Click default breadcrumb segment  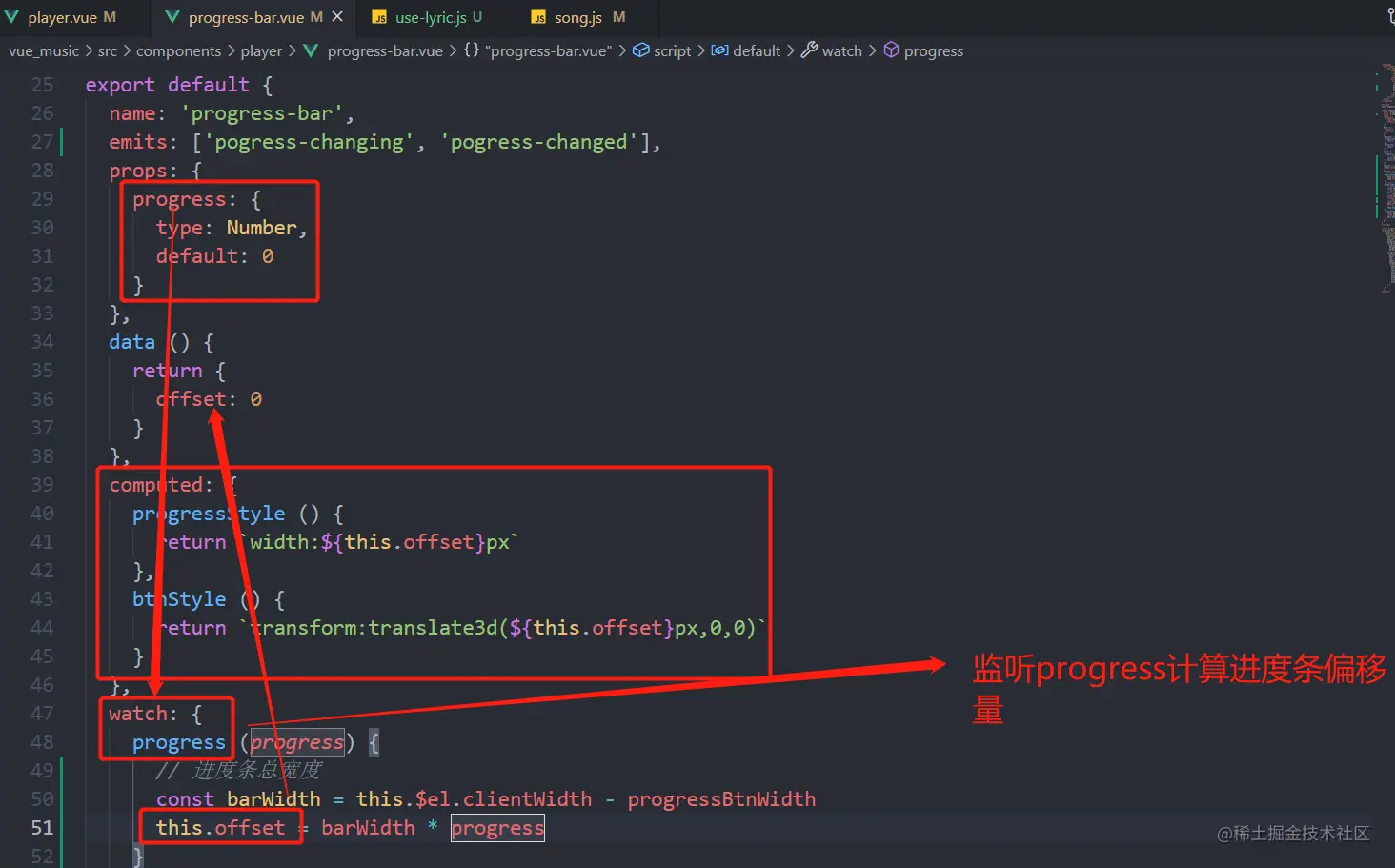(757, 50)
